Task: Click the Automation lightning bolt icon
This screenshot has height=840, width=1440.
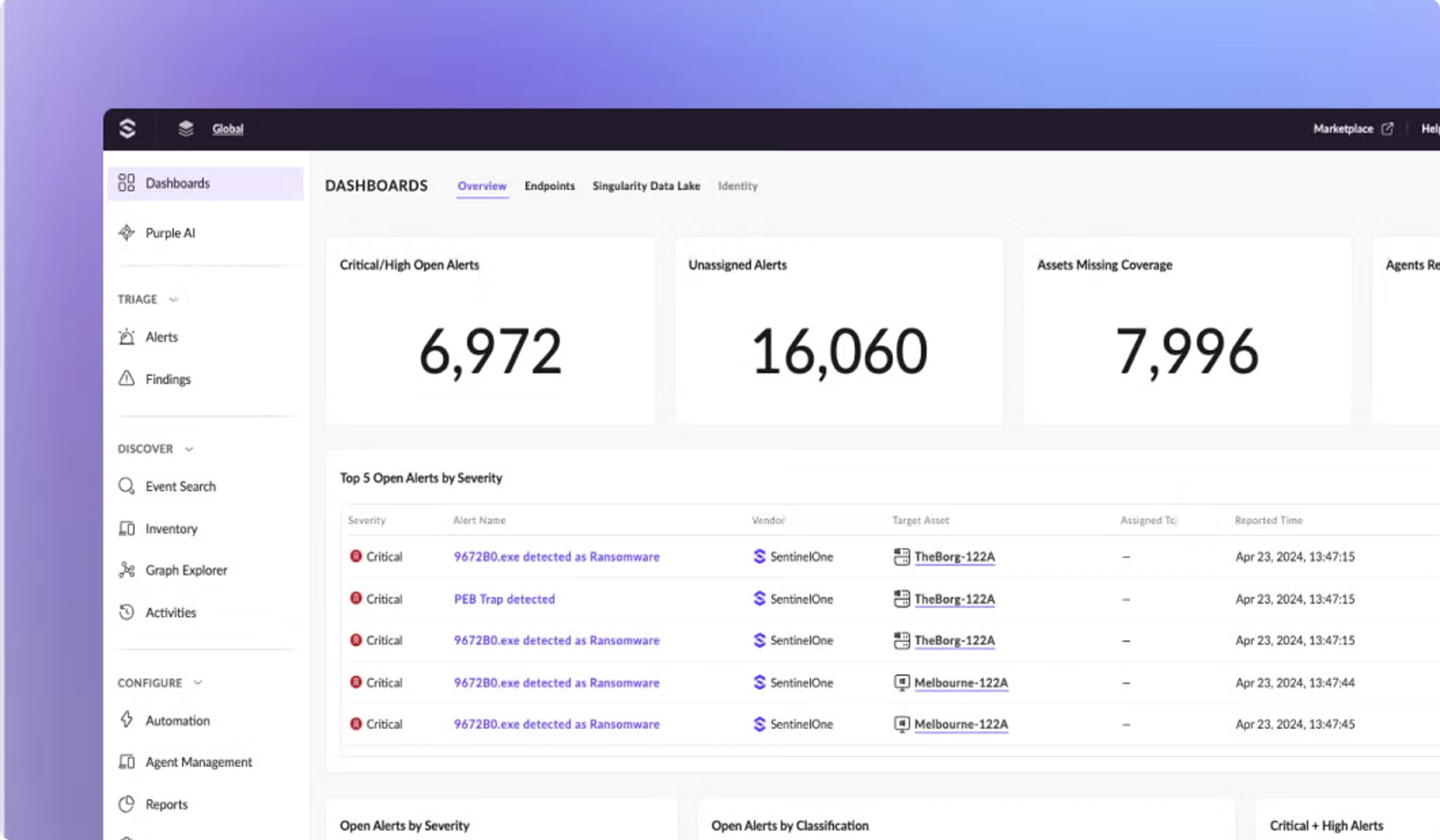Action: tap(127, 720)
